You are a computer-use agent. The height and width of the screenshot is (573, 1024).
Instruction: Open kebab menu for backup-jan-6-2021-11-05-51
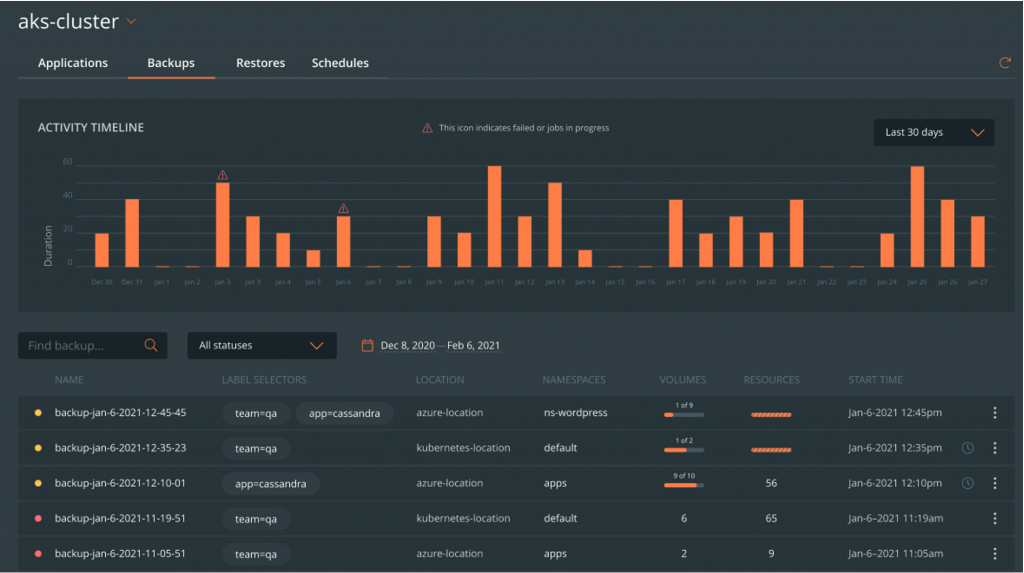click(x=994, y=553)
